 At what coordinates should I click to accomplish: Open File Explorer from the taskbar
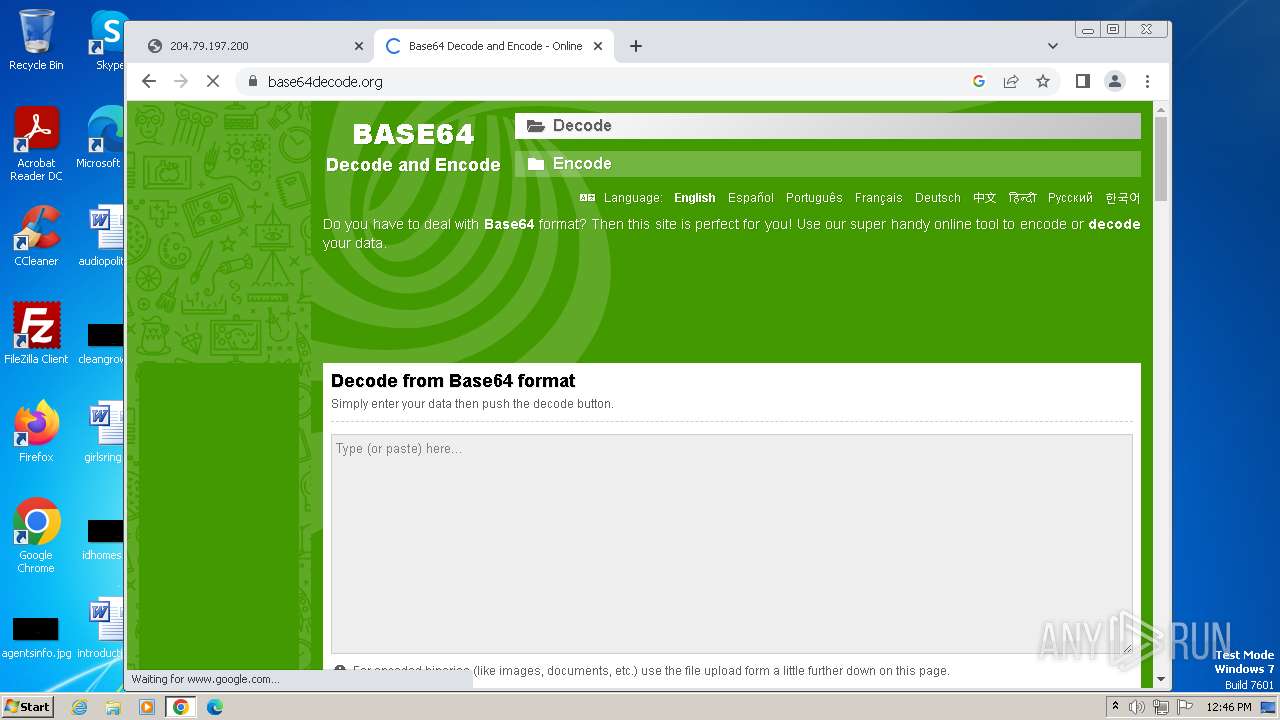113,707
